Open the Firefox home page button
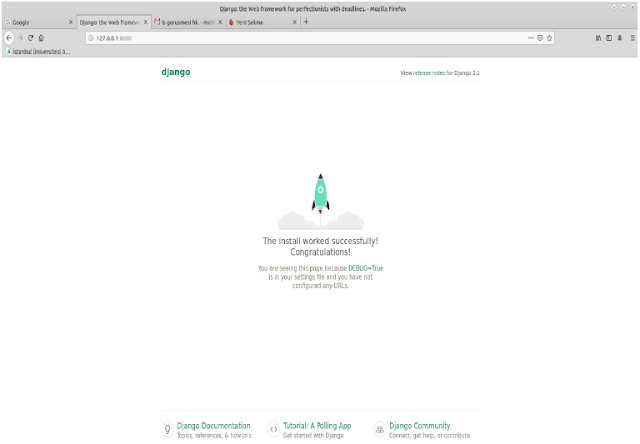The width and height of the screenshot is (640, 444). [41, 38]
